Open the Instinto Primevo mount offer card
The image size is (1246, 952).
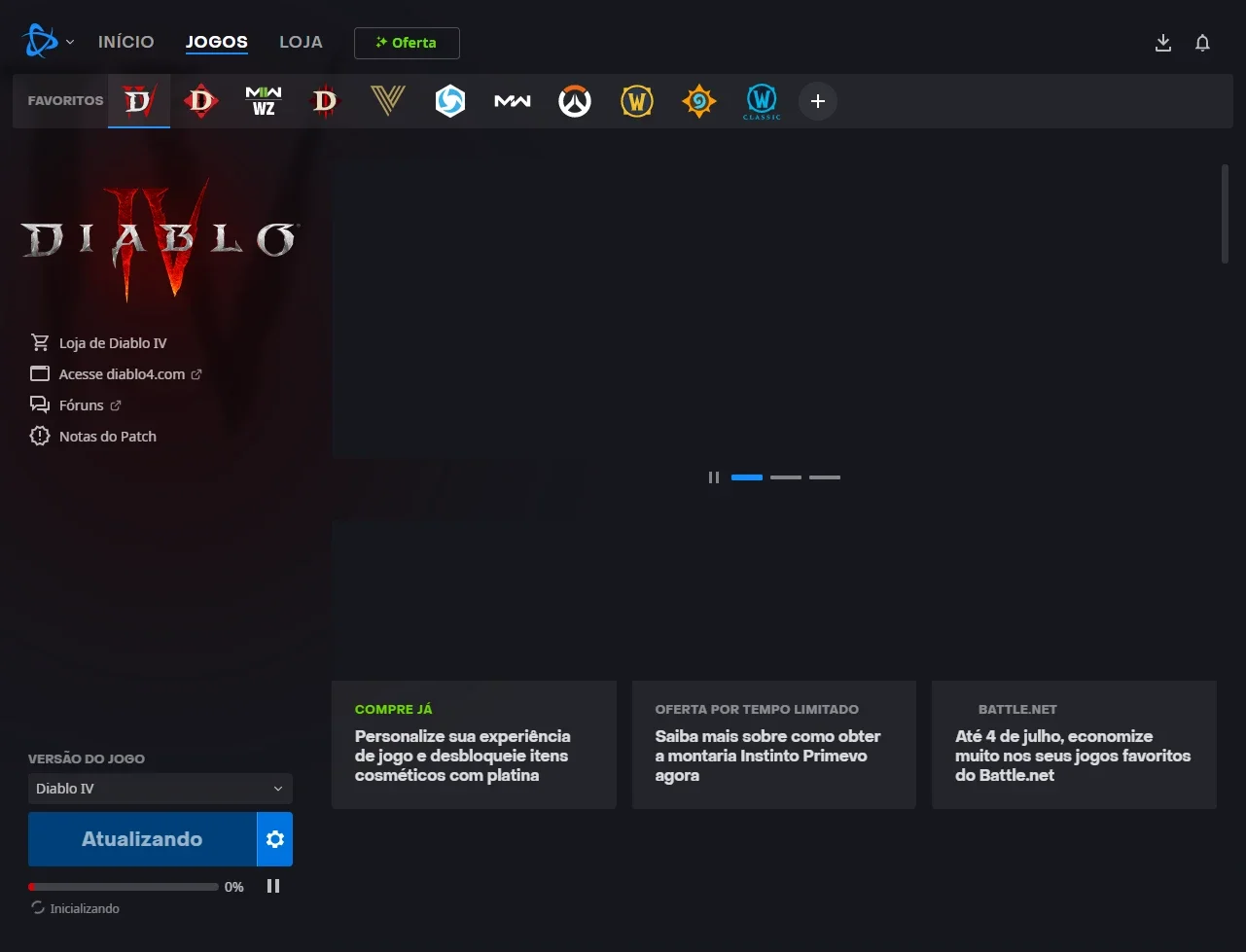coord(774,745)
